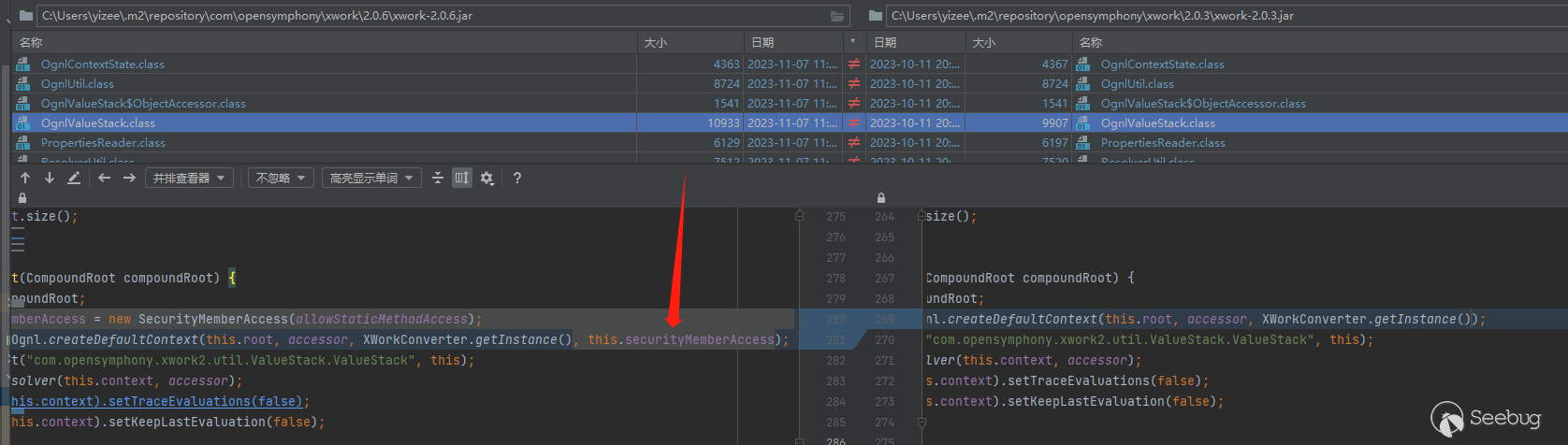
Task: Open the 高亮显示单词 highlighting dropdown
Action: pos(371,178)
